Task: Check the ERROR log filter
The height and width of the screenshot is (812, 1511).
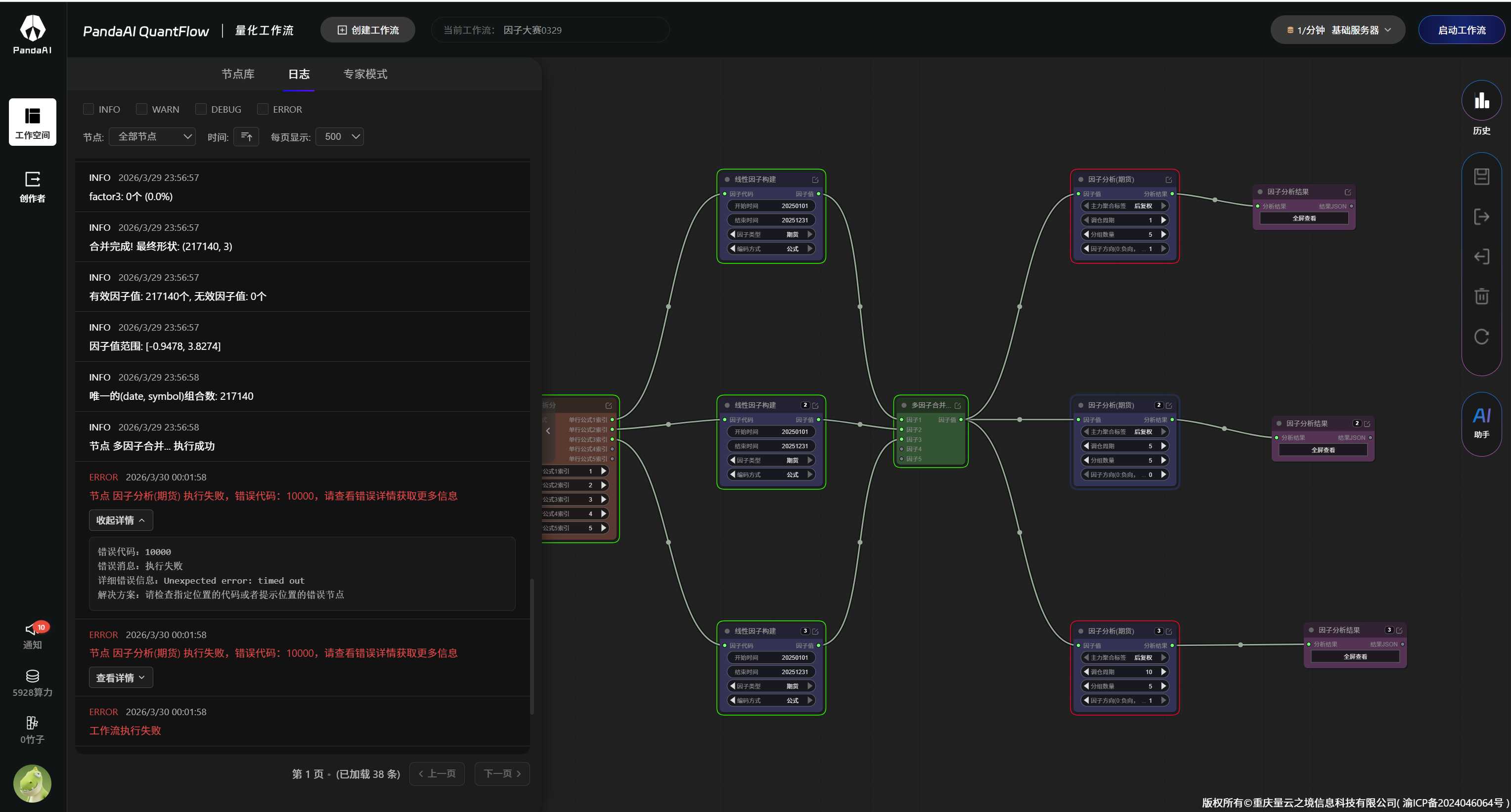Action: click(x=263, y=109)
